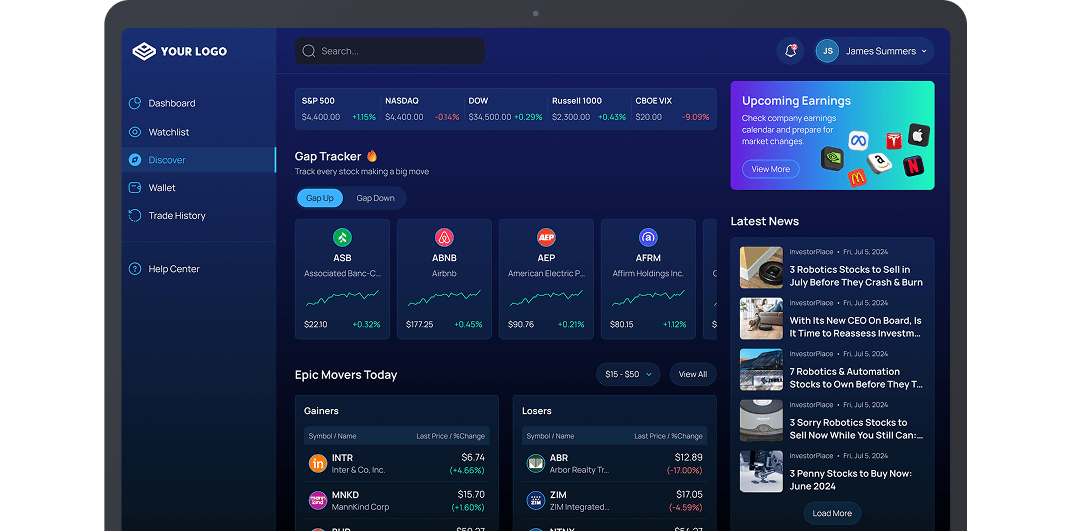Click the Discover compass icon

pos(135,160)
